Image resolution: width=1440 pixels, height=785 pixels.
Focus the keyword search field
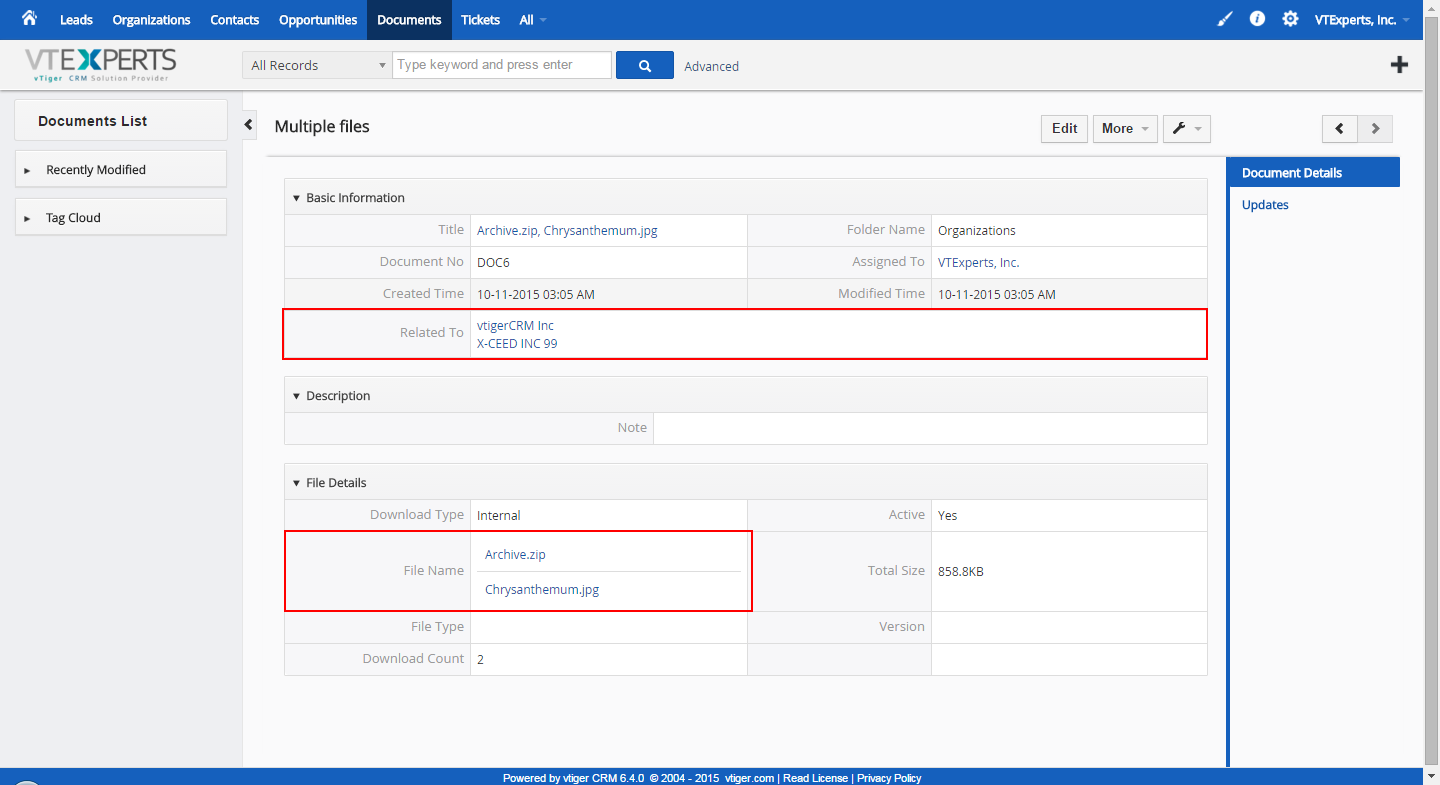click(502, 65)
